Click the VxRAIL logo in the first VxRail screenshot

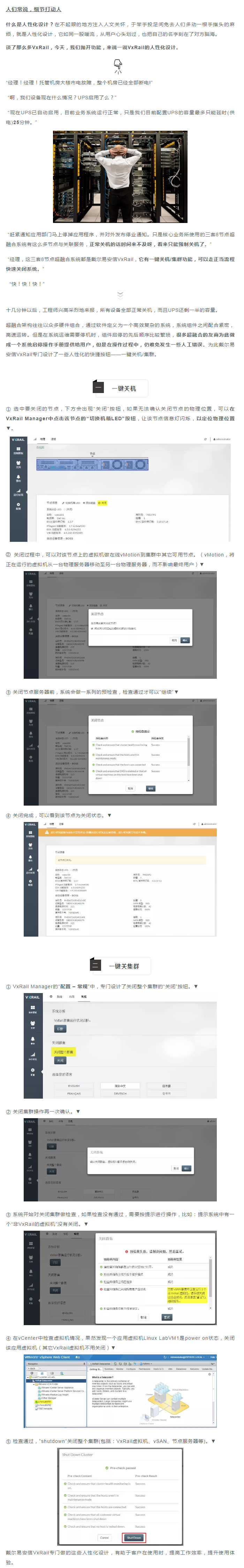pyautogui.click(x=18, y=439)
